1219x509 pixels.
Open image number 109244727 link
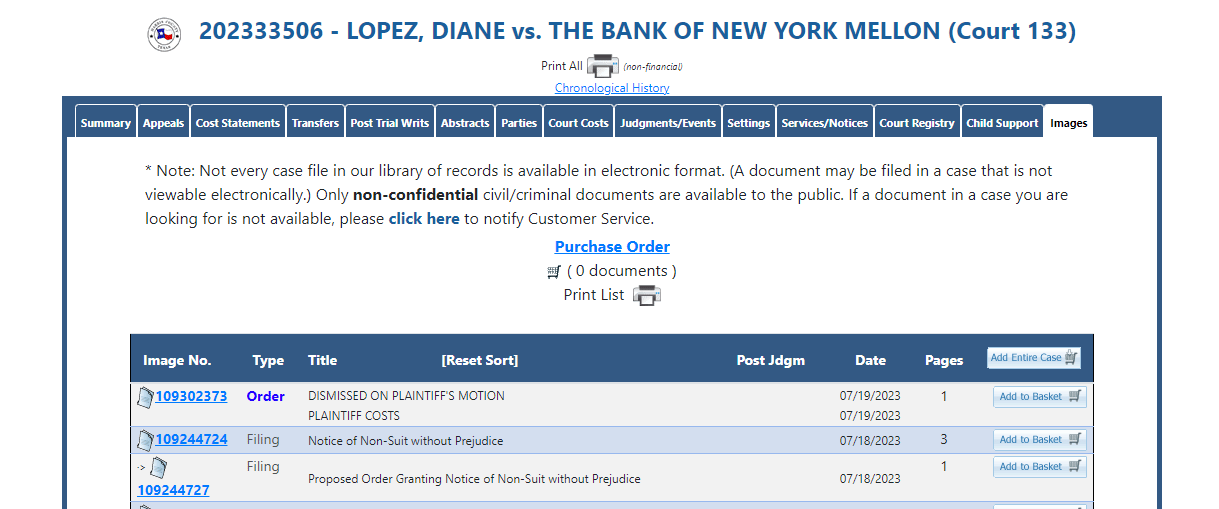[173, 490]
